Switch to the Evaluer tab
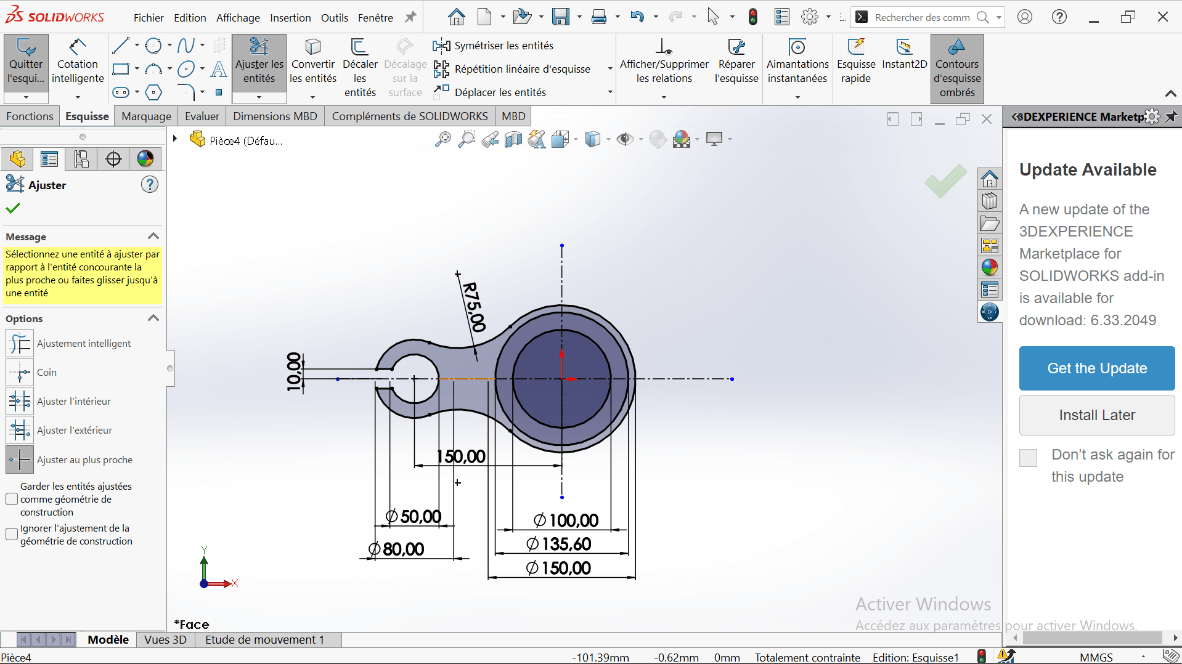This screenshot has height=664, width=1182. (202, 116)
